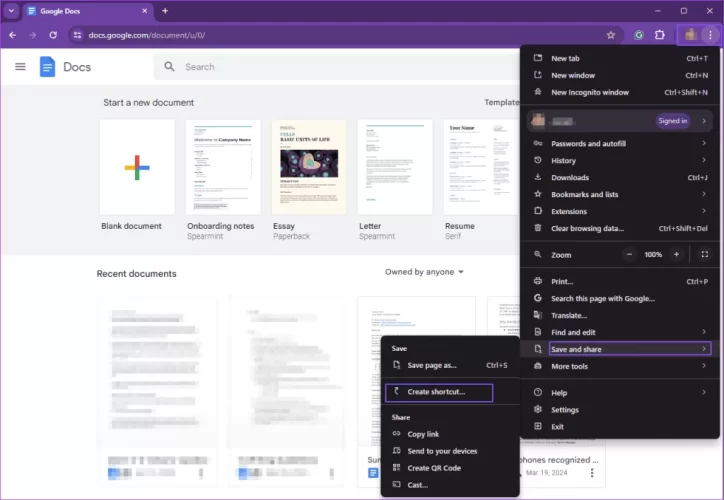This screenshot has width=724, height=500.
Task: Open the Chrome three-dot menu button
Action: [710, 35]
